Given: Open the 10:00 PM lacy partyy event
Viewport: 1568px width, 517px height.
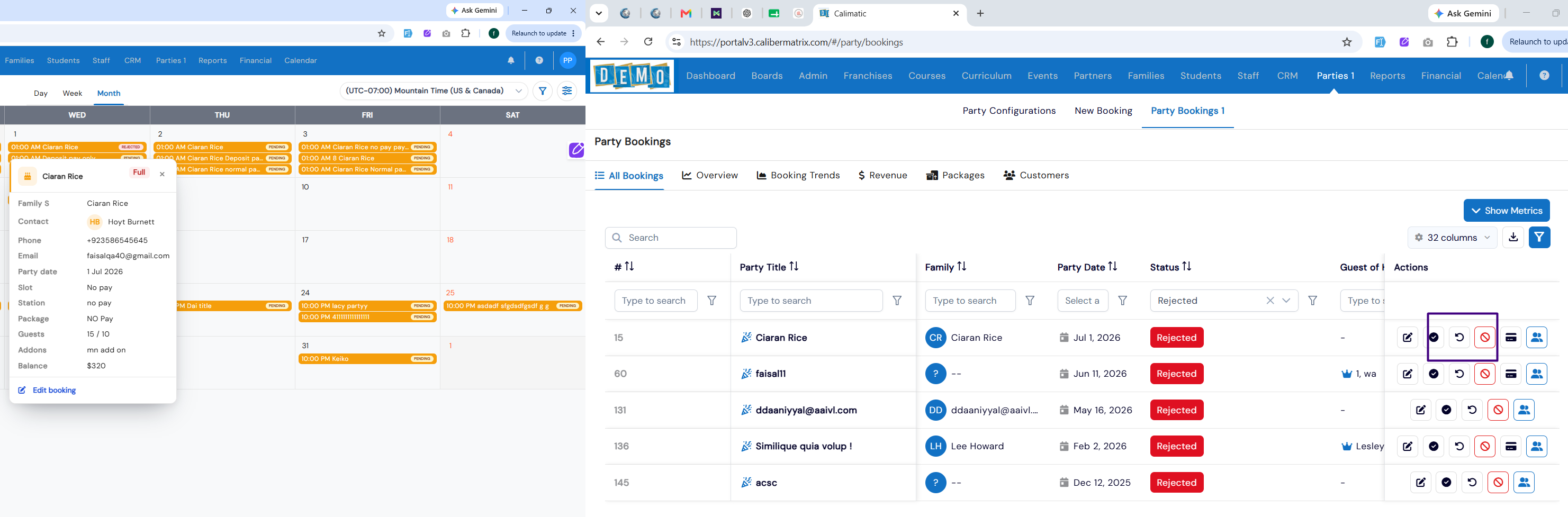Looking at the screenshot, I should (367, 306).
